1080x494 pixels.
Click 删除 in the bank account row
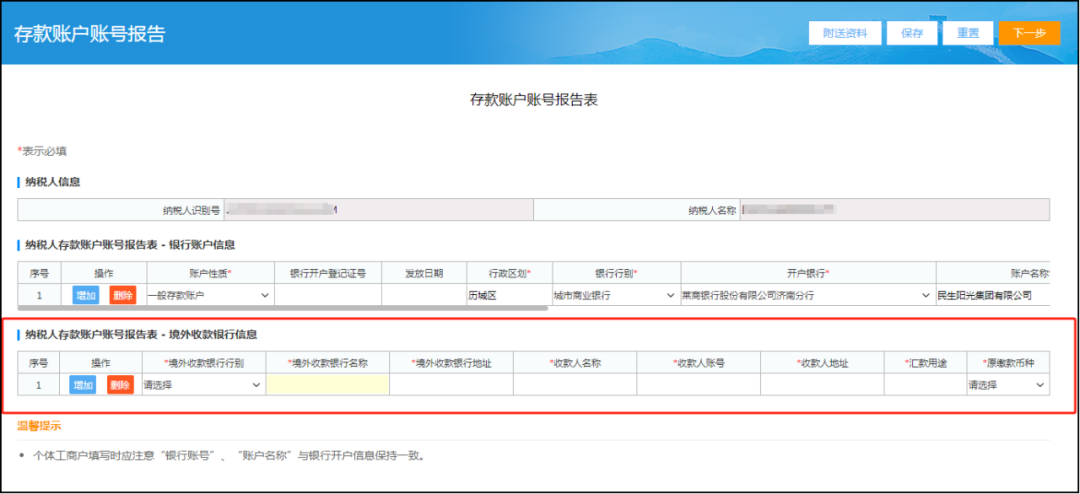[122, 295]
